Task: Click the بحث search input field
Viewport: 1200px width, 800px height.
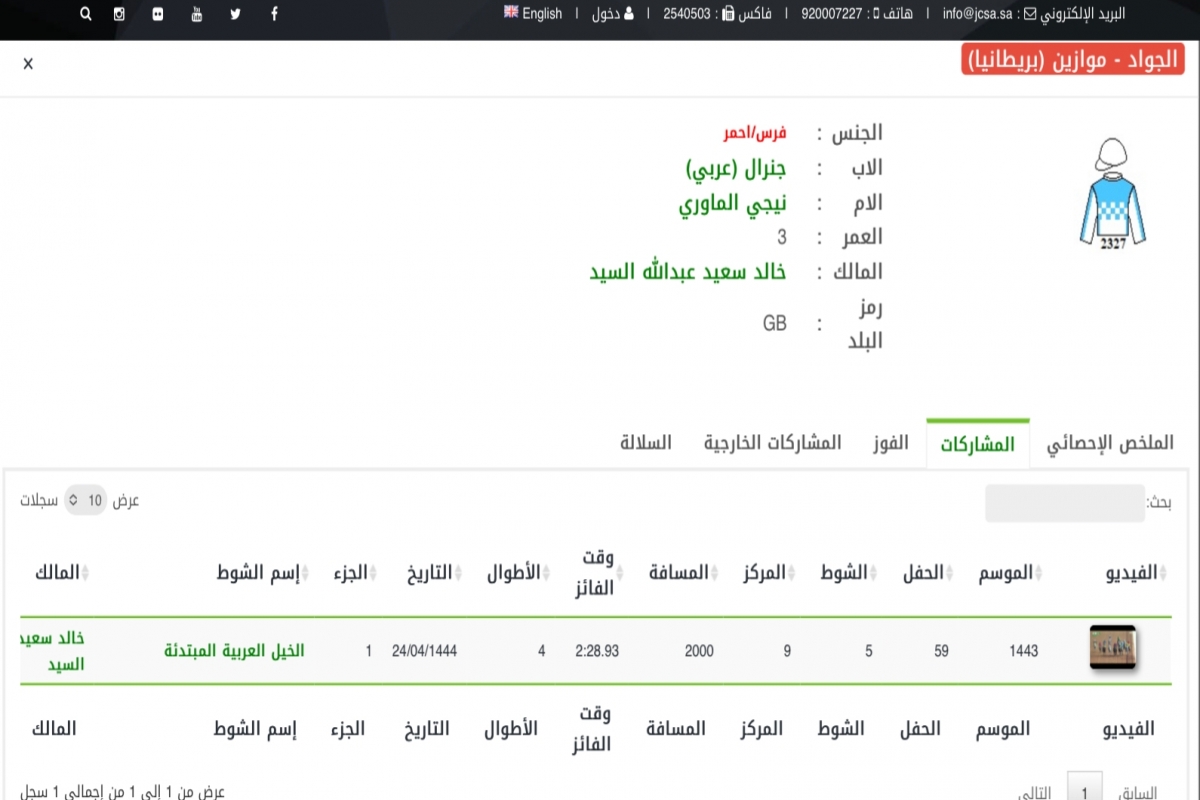Action: click(x=1064, y=503)
